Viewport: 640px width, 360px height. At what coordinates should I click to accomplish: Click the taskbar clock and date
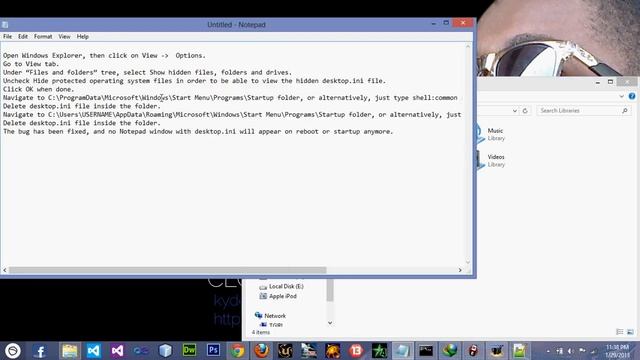pos(617,351)
